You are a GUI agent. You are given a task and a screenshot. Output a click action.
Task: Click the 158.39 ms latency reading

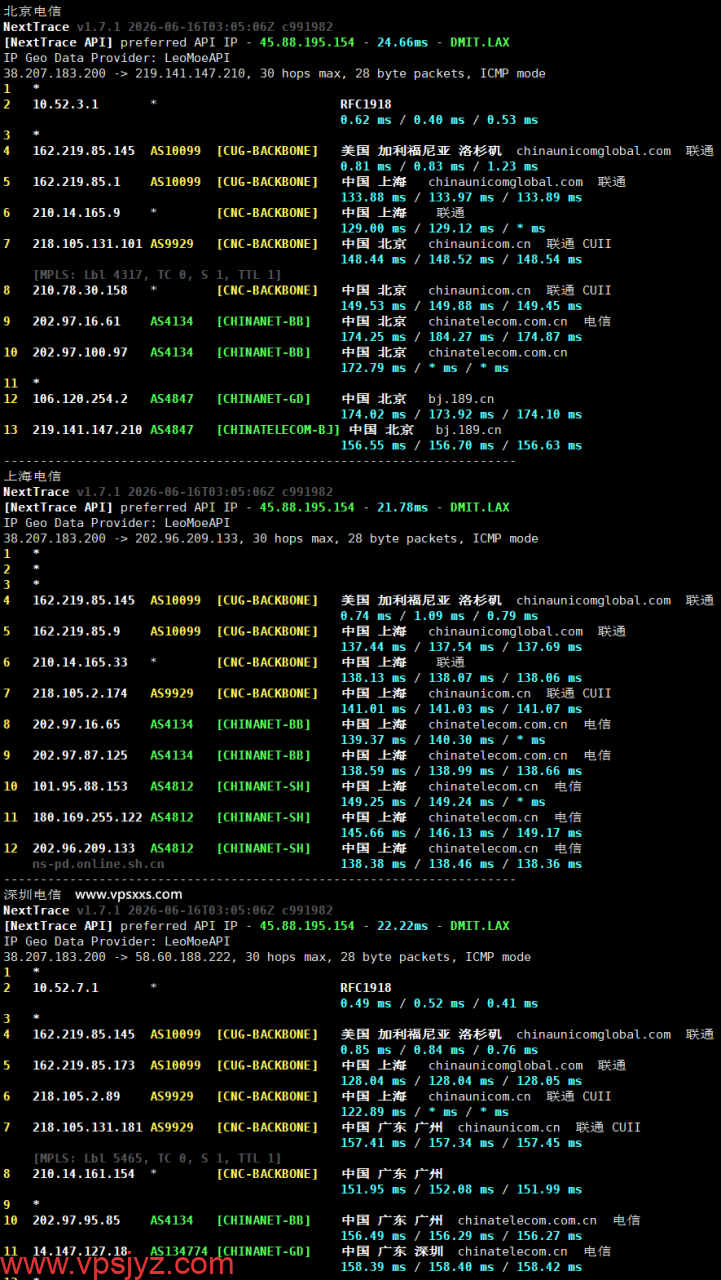click(374, 1266)
